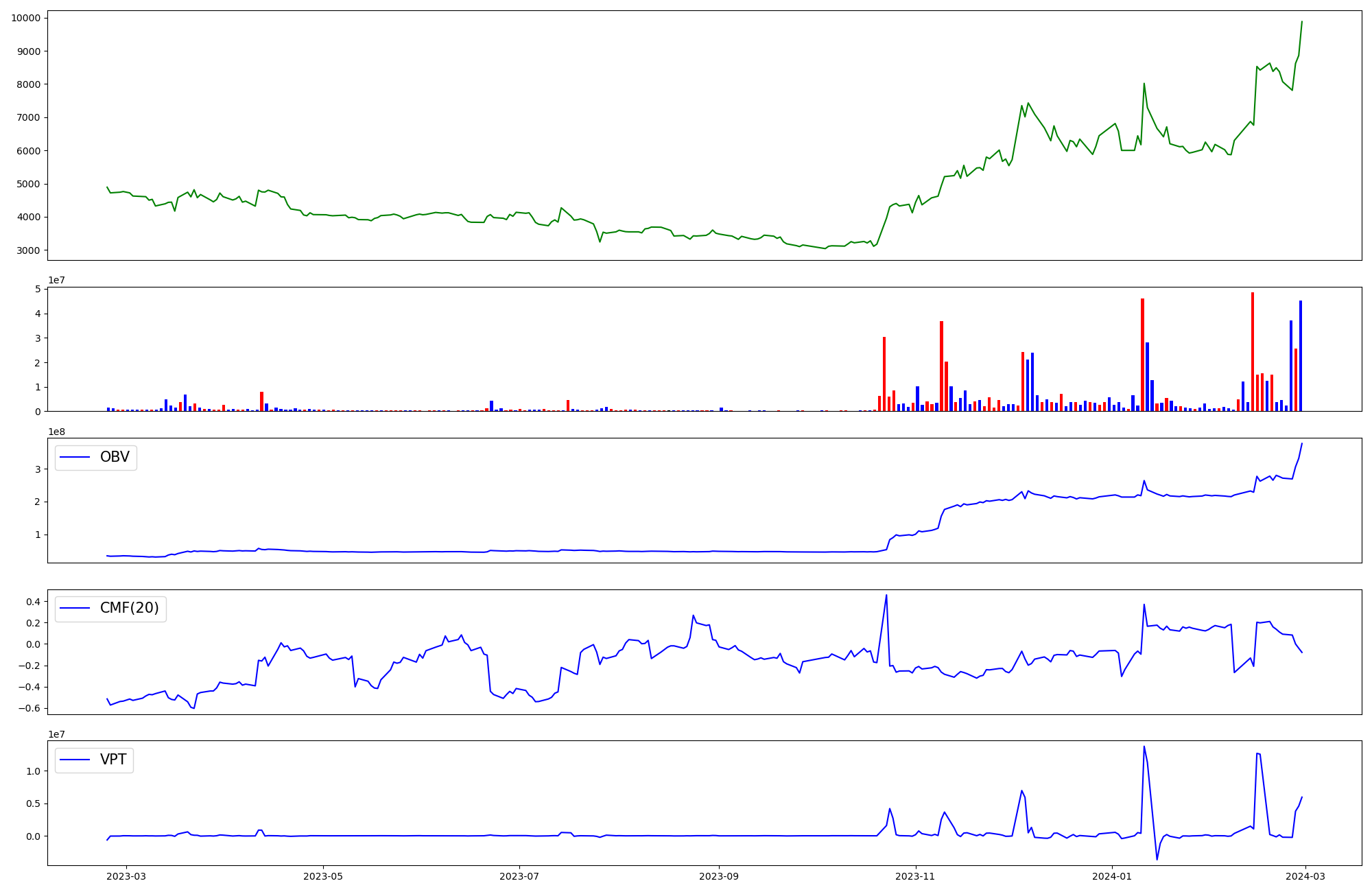This screenshot has height=892, width=1372.
Task: Click the 10000 price axis label
Action: point(26,18)
